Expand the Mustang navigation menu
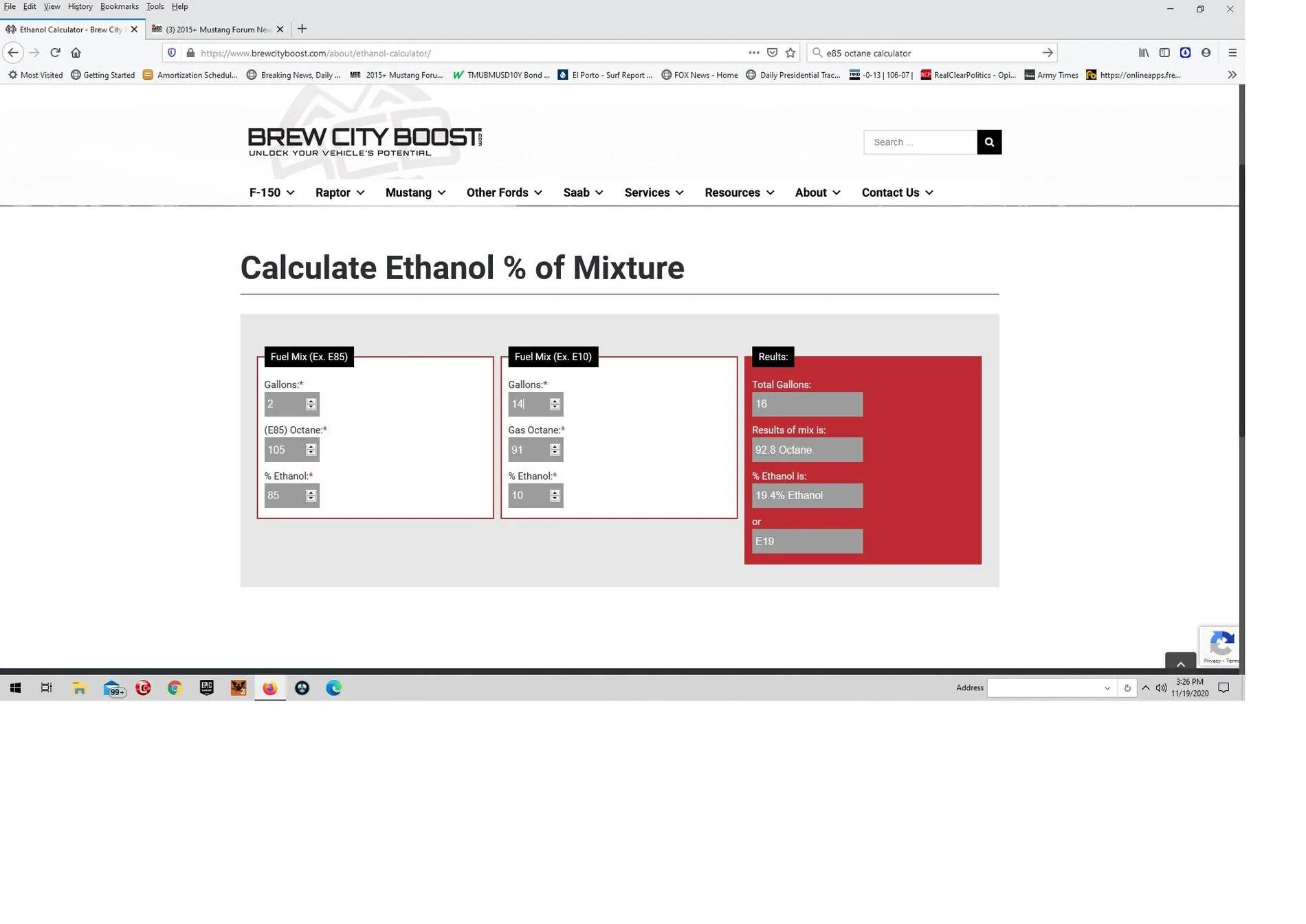The image size is (1306, 924). (x=415, y=192)
